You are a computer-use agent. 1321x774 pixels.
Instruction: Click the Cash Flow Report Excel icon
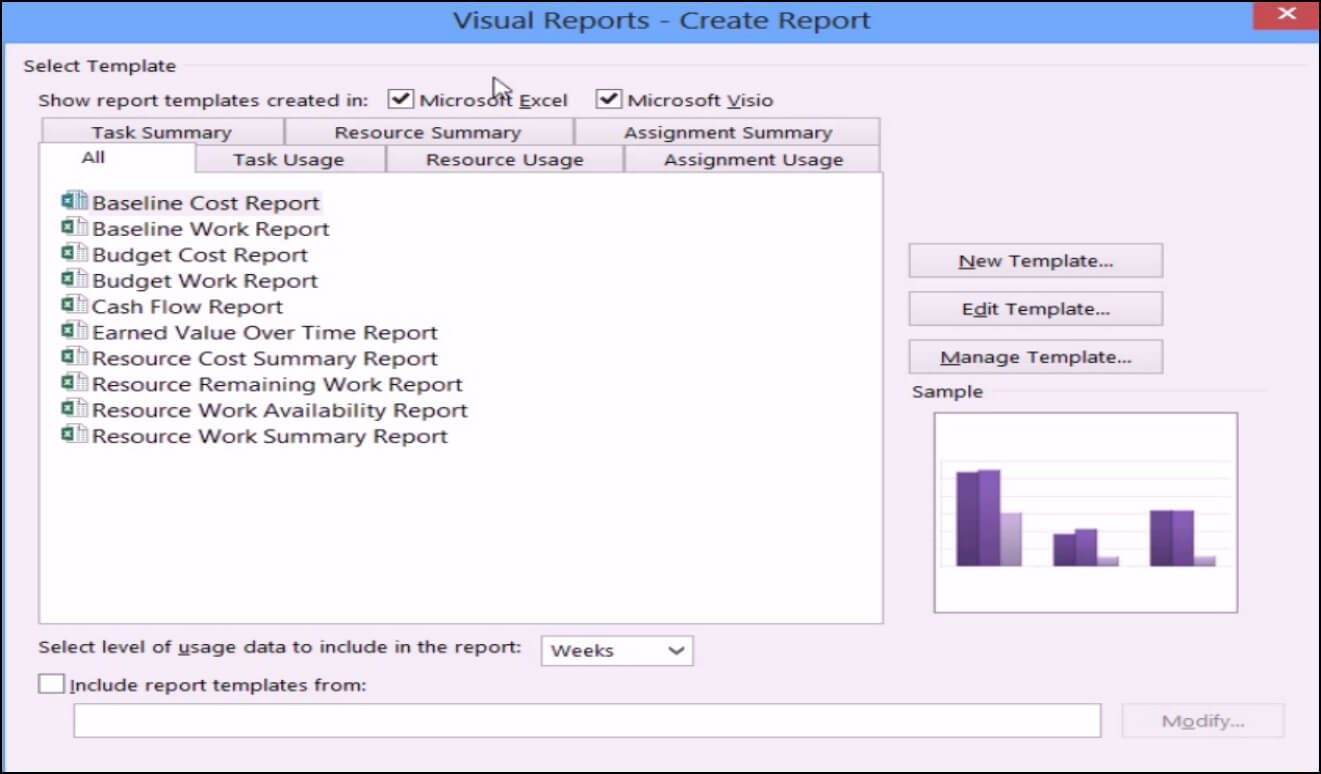coord(74,306)
